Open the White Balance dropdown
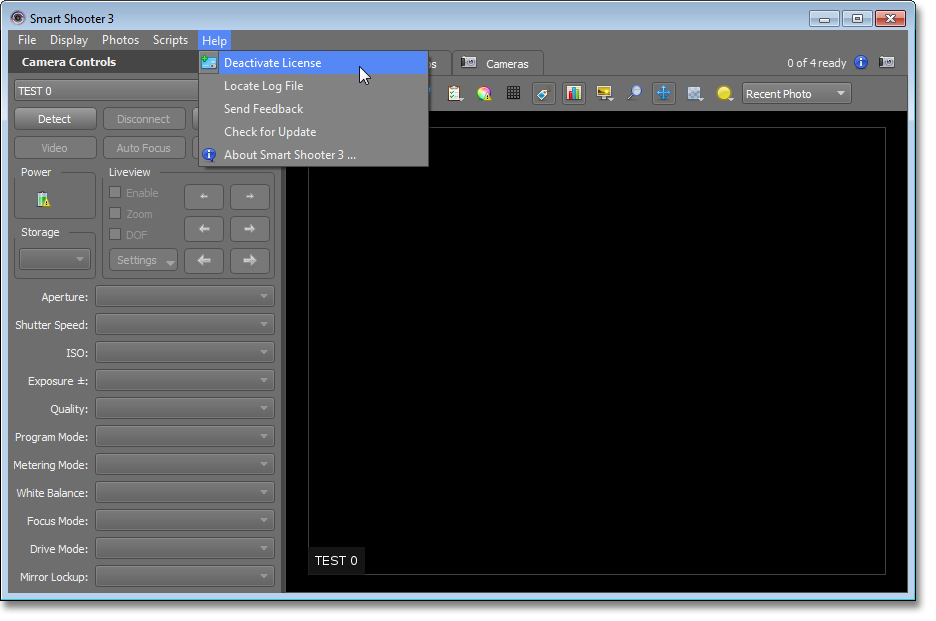The image size is (936, 621). (185, 493)
